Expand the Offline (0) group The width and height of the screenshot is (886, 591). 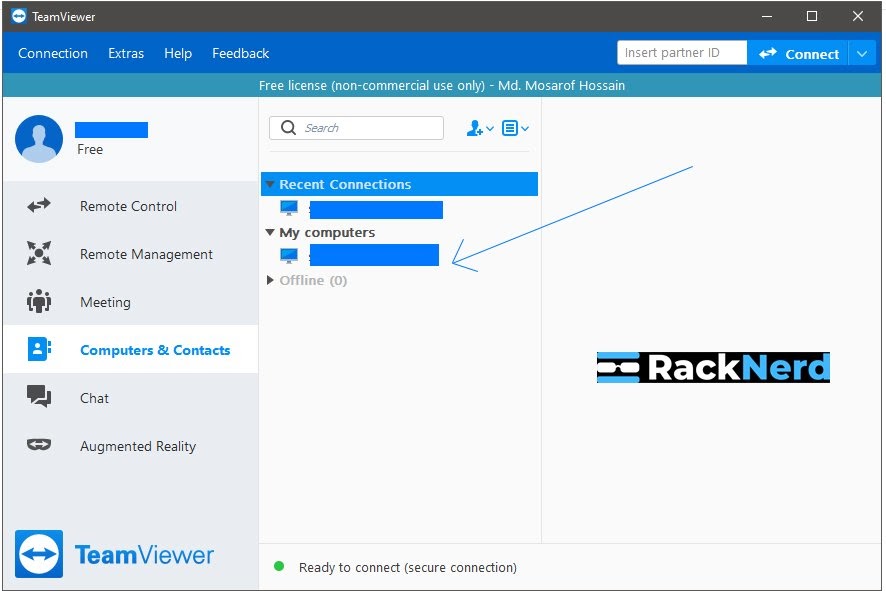tap(270, 280)
